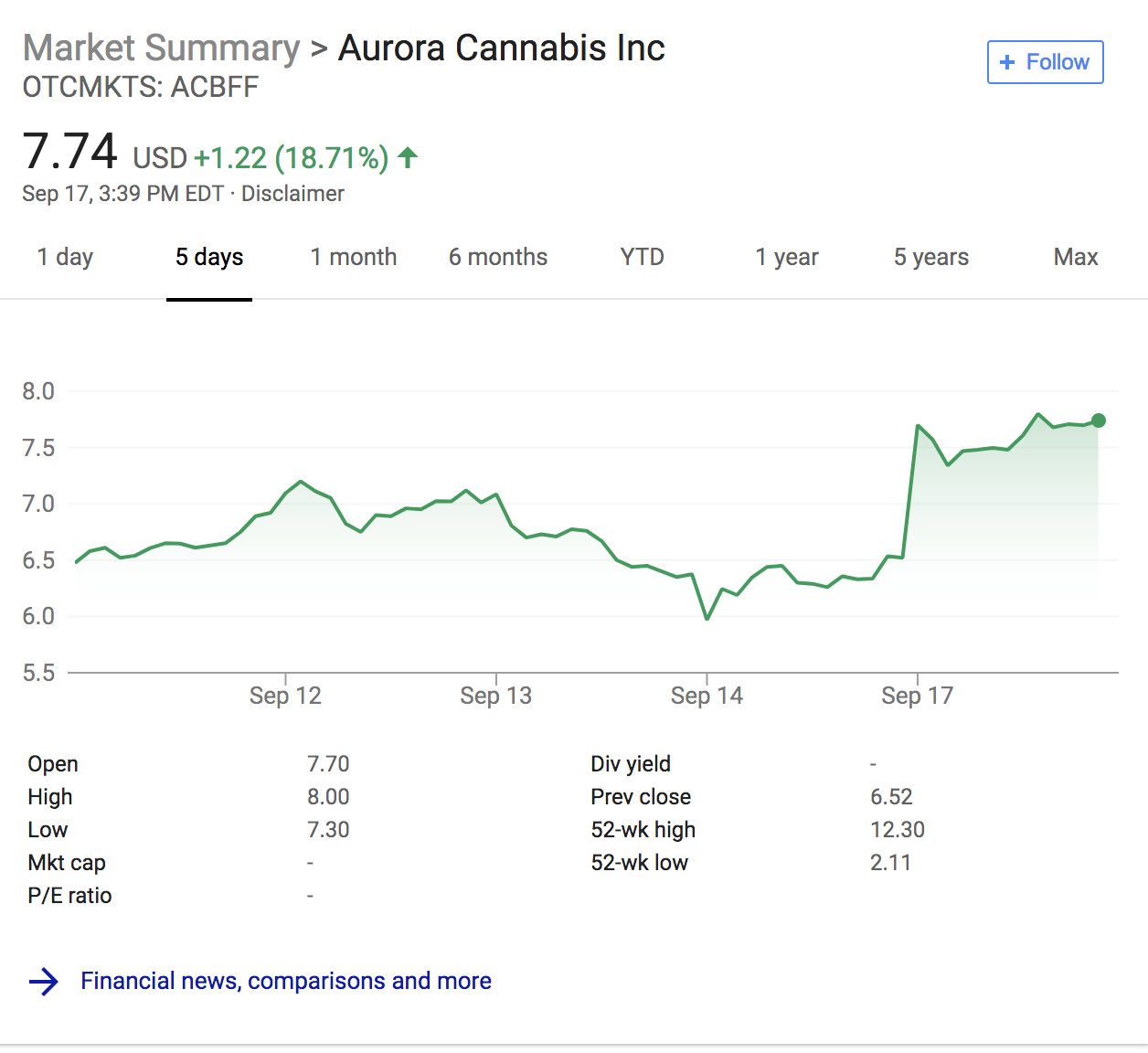
Task: Click the Sep 17 axis marker
Action: pos(917,696)
